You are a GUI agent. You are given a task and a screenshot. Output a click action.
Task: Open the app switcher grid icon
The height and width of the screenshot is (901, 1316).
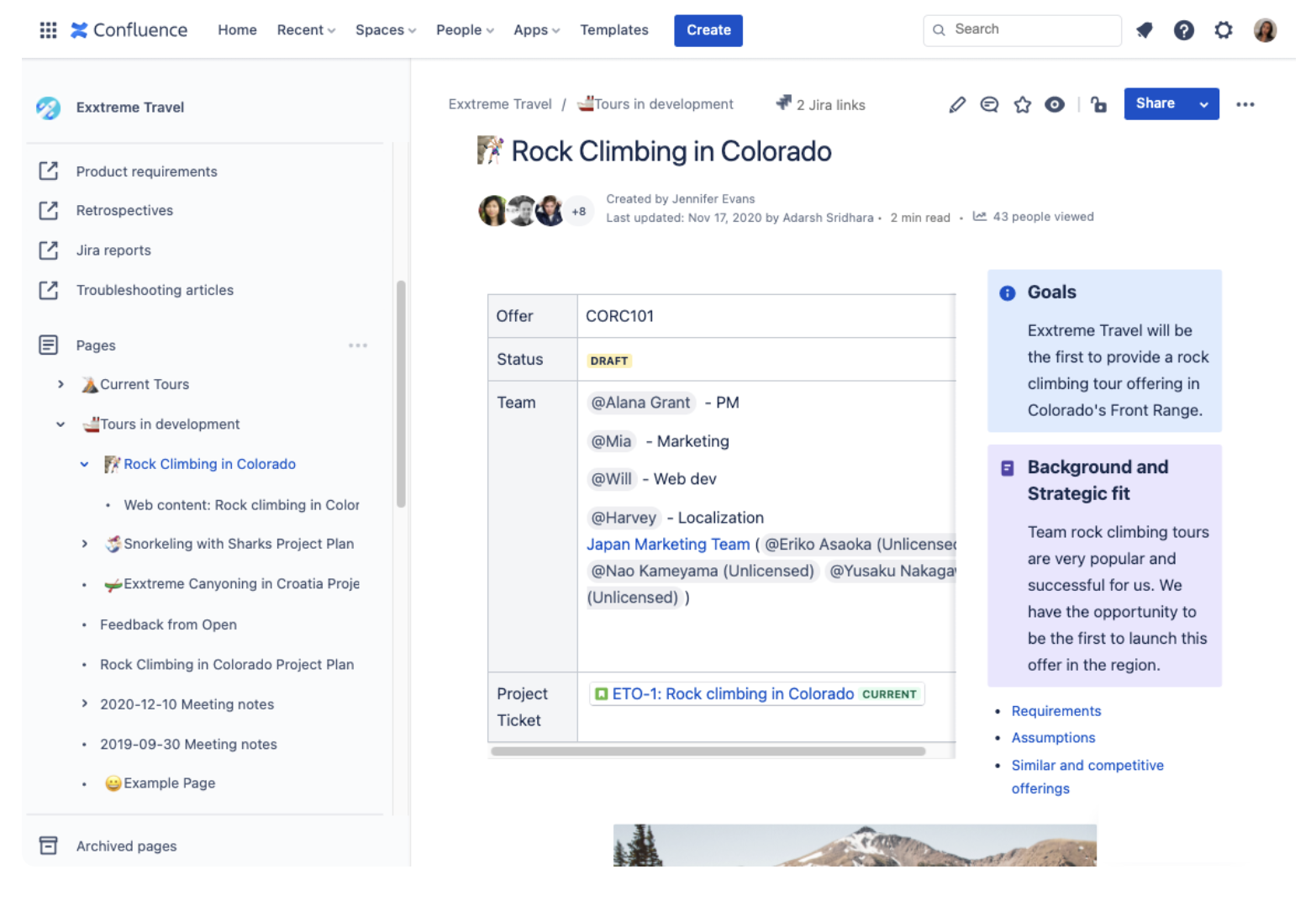coord(48,30)
